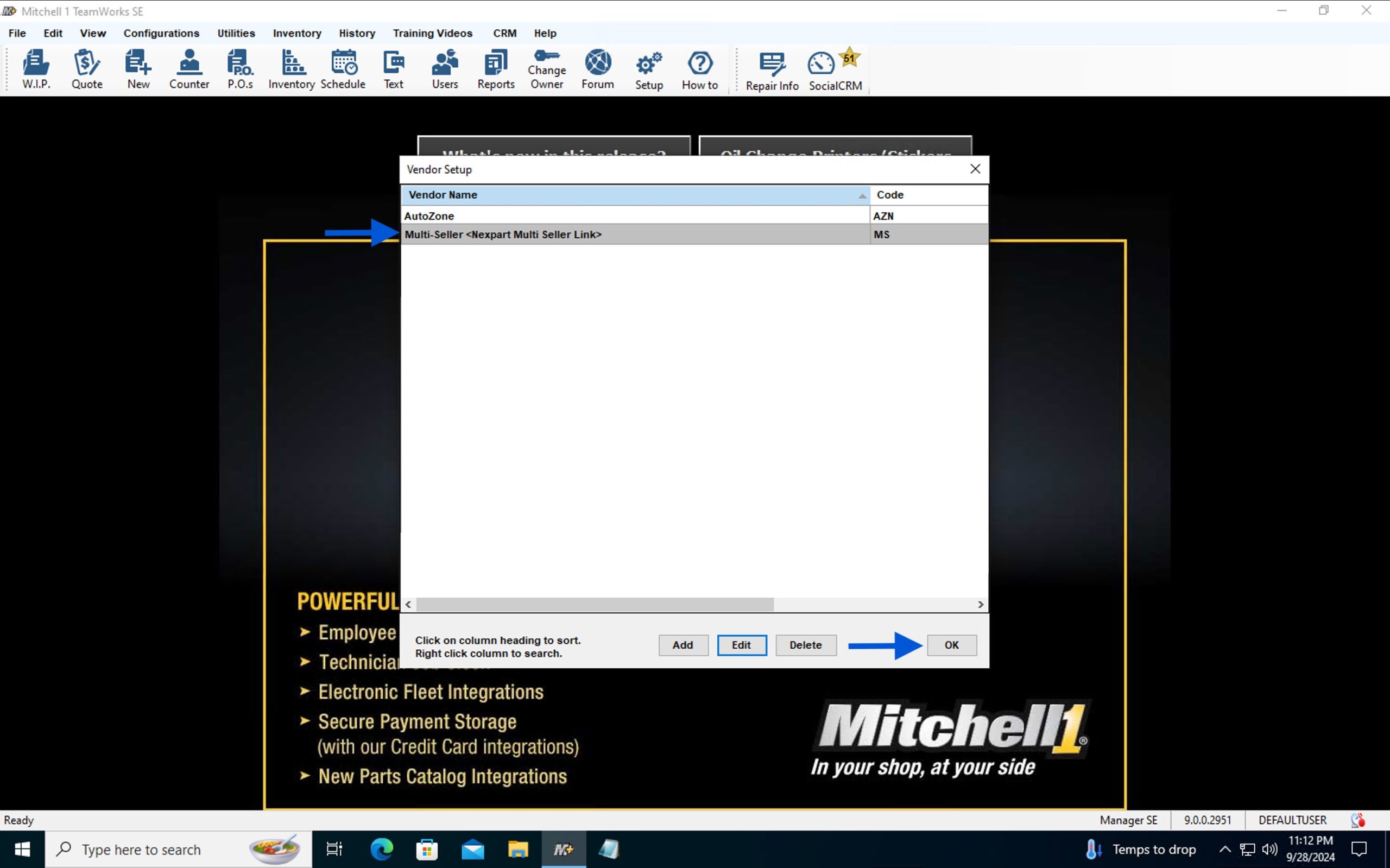1390x868 pixels.
Task: Open the Users toolbar icon
Action: point(445,69)
